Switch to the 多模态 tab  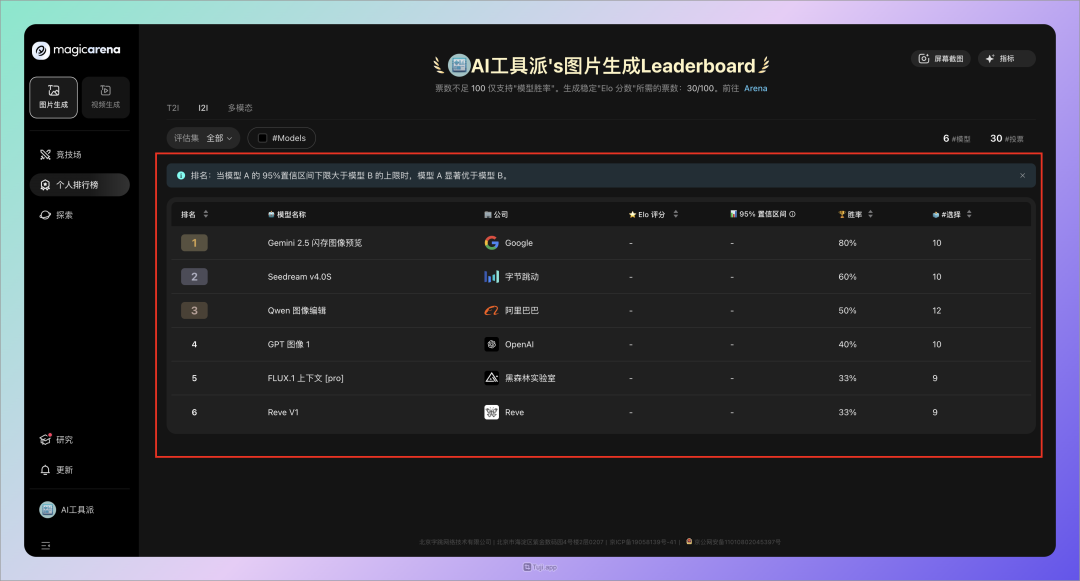[240, 108]
